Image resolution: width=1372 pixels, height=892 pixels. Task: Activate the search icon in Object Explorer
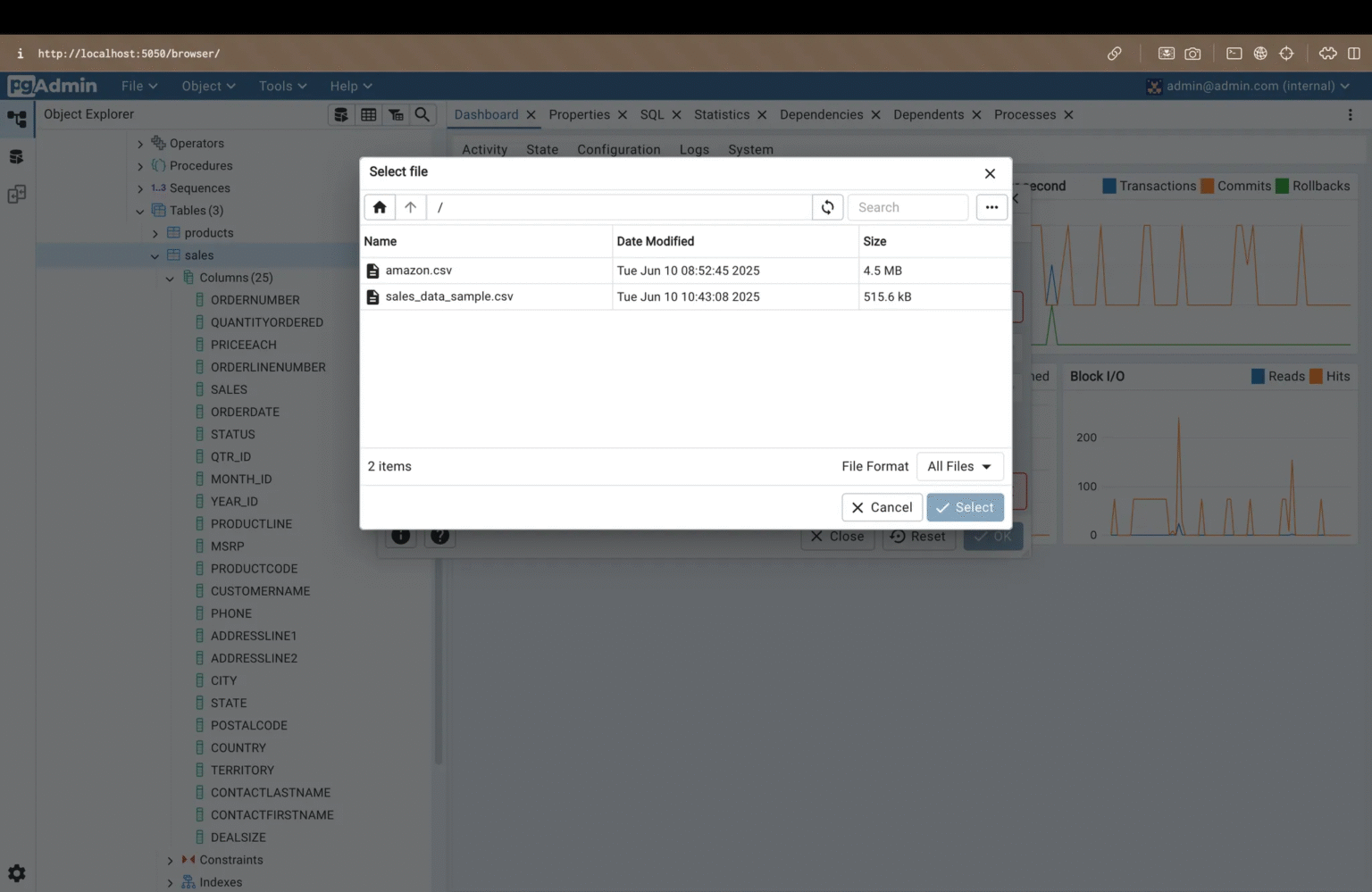pos(422,114)
